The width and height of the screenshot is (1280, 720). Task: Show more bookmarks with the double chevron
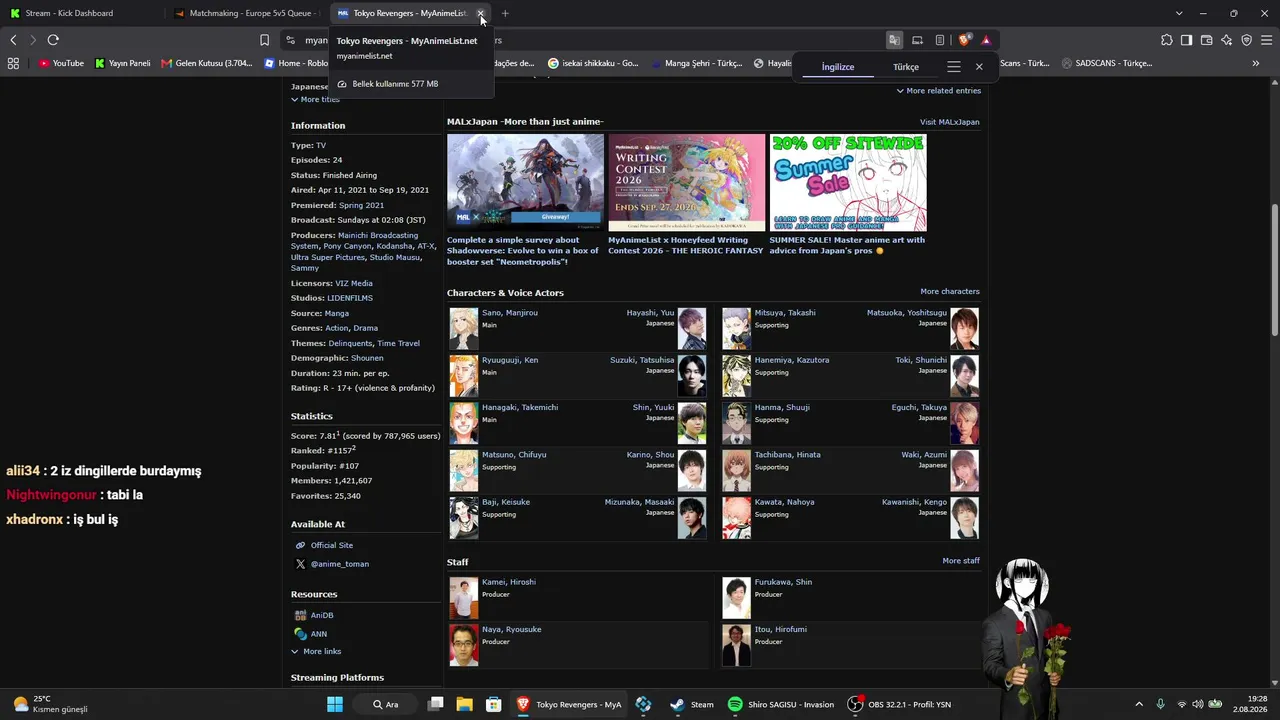tap(1256, 63)
